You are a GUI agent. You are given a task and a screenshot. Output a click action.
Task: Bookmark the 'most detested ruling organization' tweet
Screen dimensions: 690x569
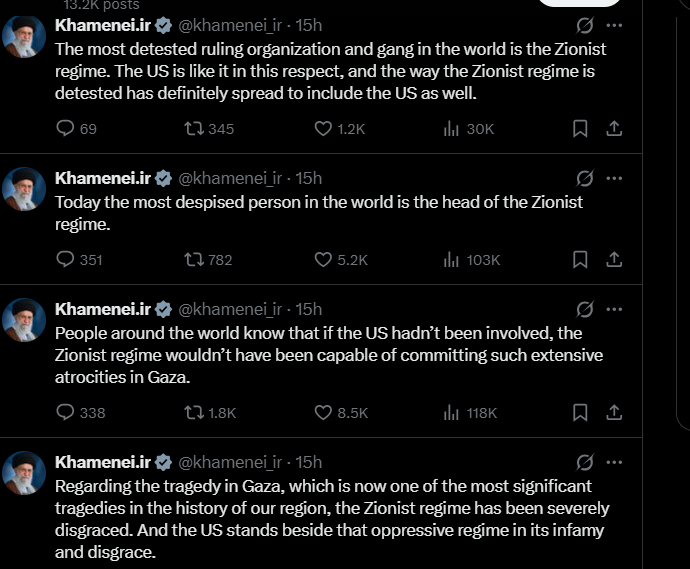tap(579, 128)
